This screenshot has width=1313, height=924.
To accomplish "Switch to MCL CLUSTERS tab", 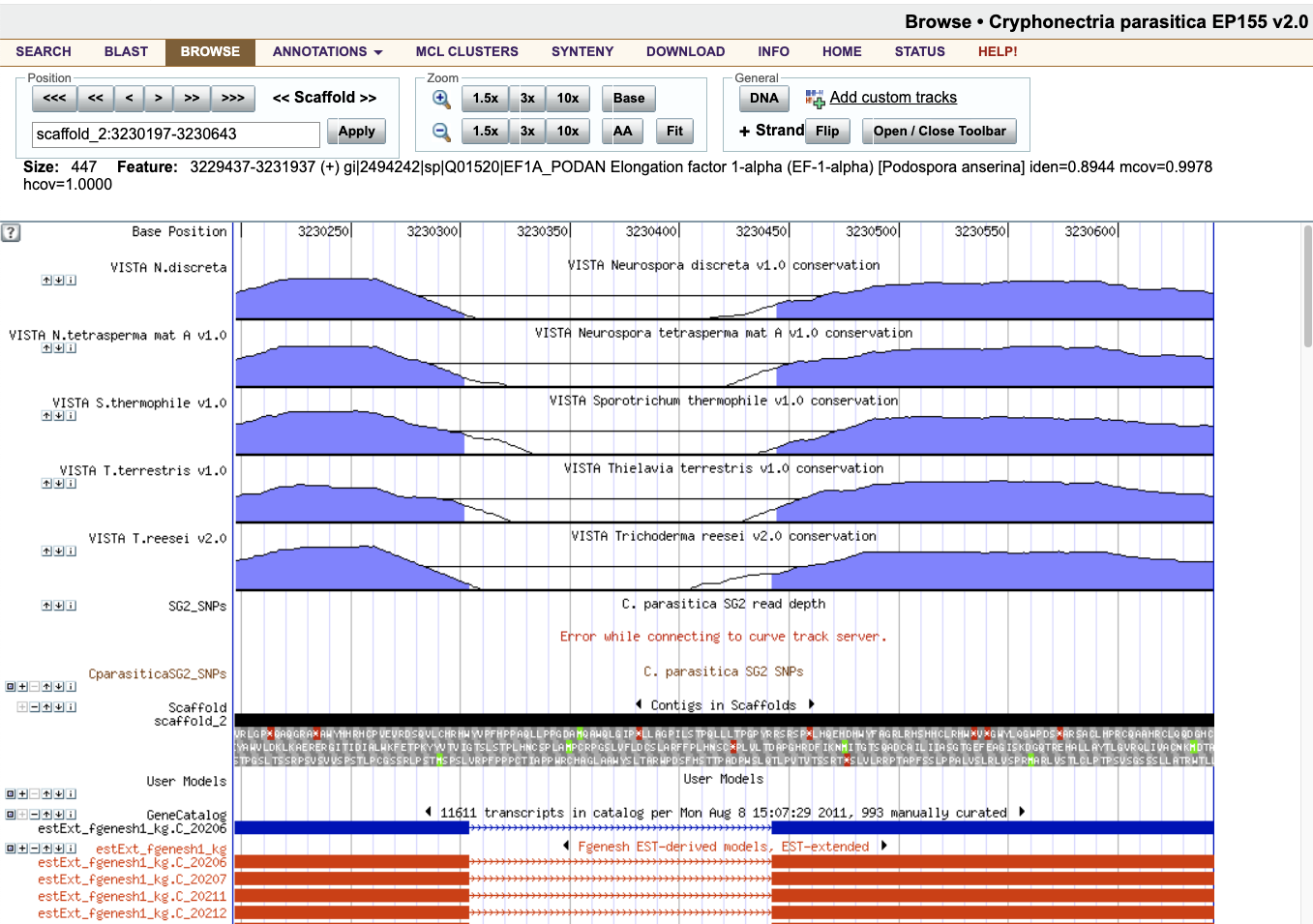I will [467, 52].
